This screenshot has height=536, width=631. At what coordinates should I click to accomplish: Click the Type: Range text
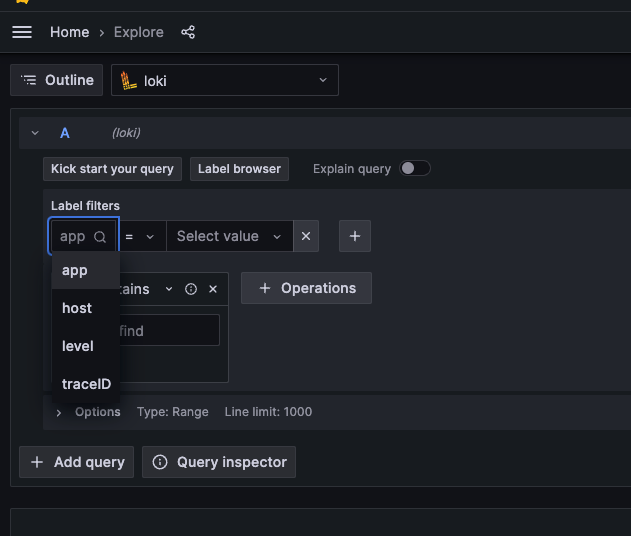click(x=173, y=412)
